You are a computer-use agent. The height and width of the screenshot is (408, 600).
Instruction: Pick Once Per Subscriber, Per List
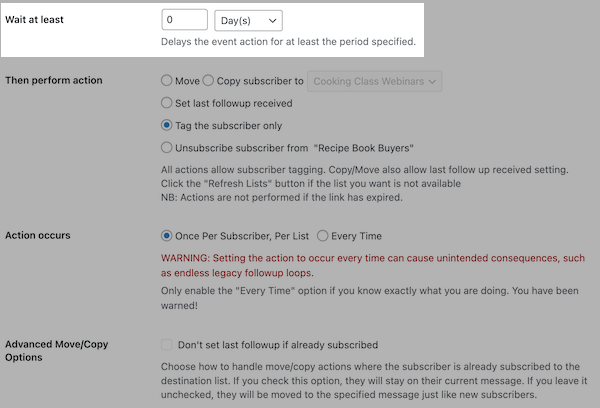click(167, 236)
